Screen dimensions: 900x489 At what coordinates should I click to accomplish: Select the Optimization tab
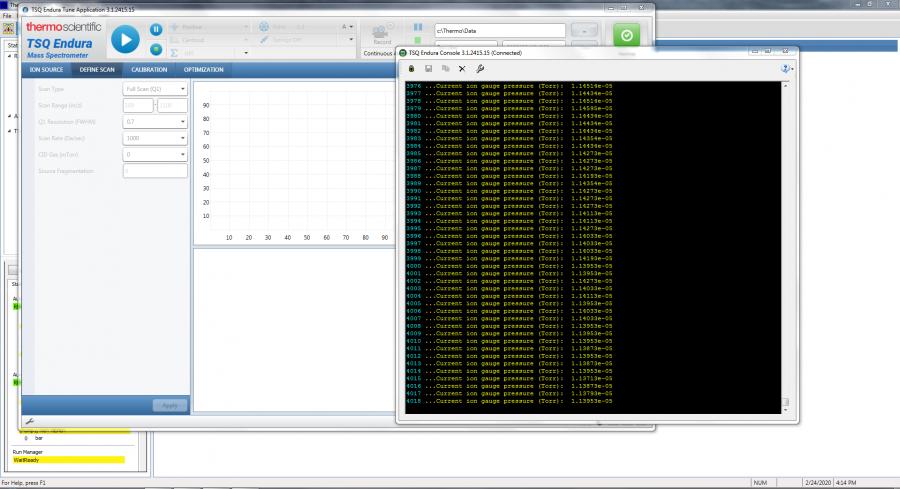click(x=203, y=70)
